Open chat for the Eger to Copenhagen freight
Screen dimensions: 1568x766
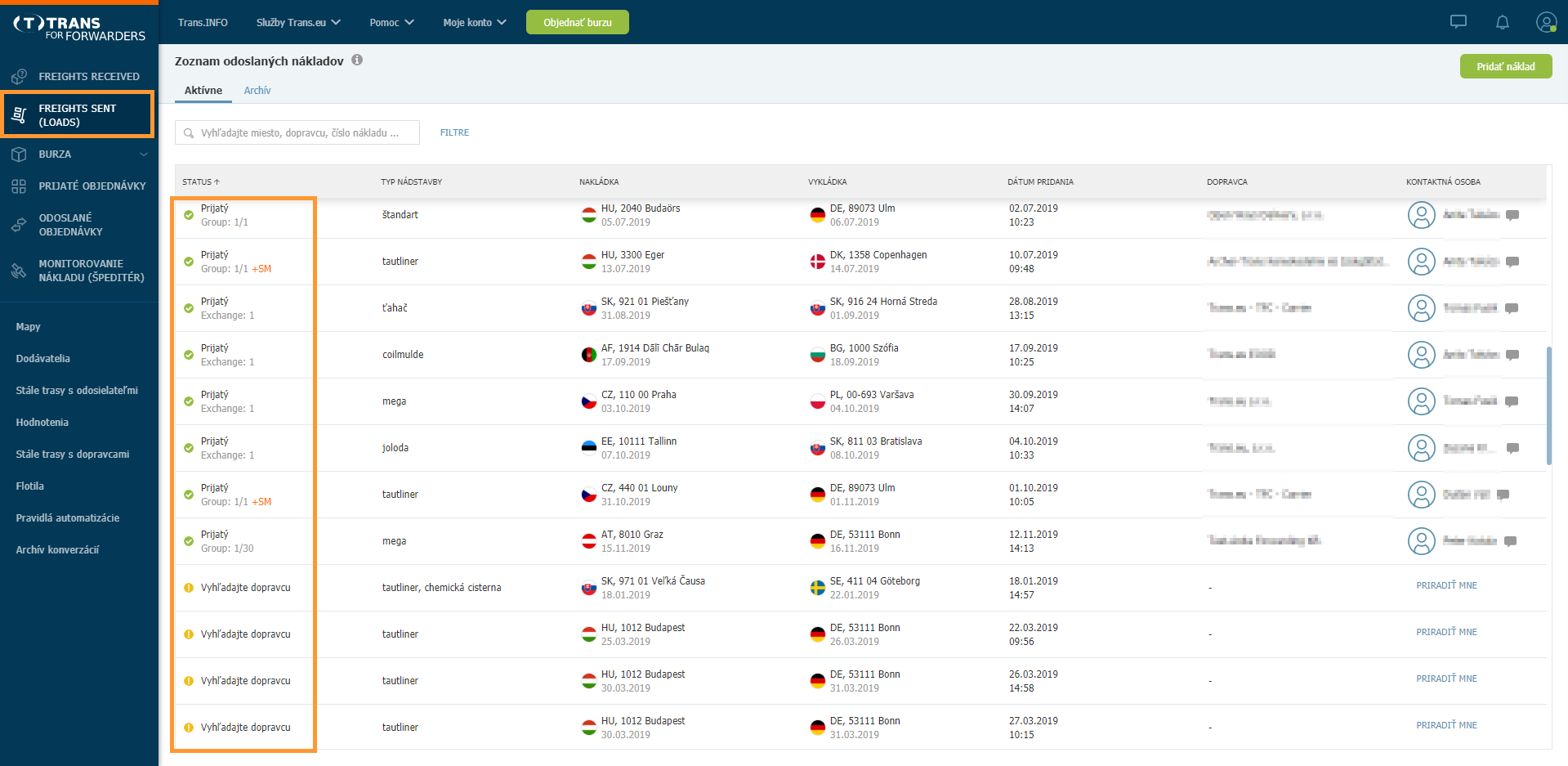(x=1512, y=262)
